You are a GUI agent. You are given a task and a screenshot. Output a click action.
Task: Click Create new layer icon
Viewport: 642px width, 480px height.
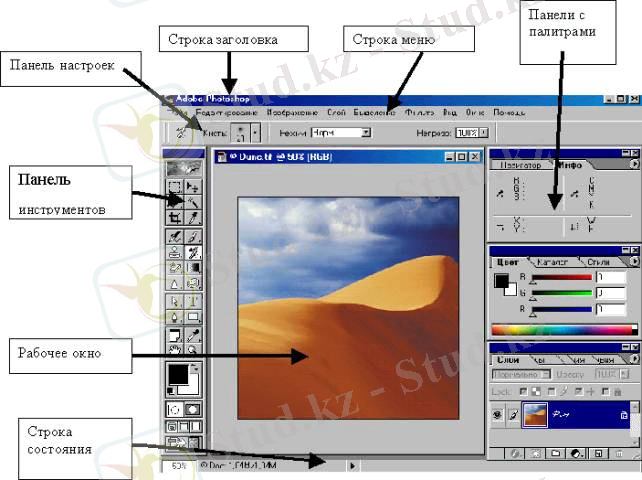coord(598,453)
